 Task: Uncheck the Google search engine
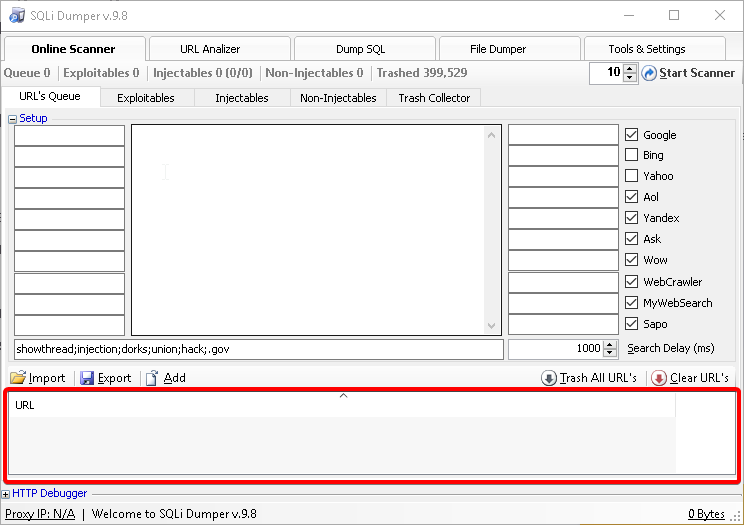click(631, 134)
